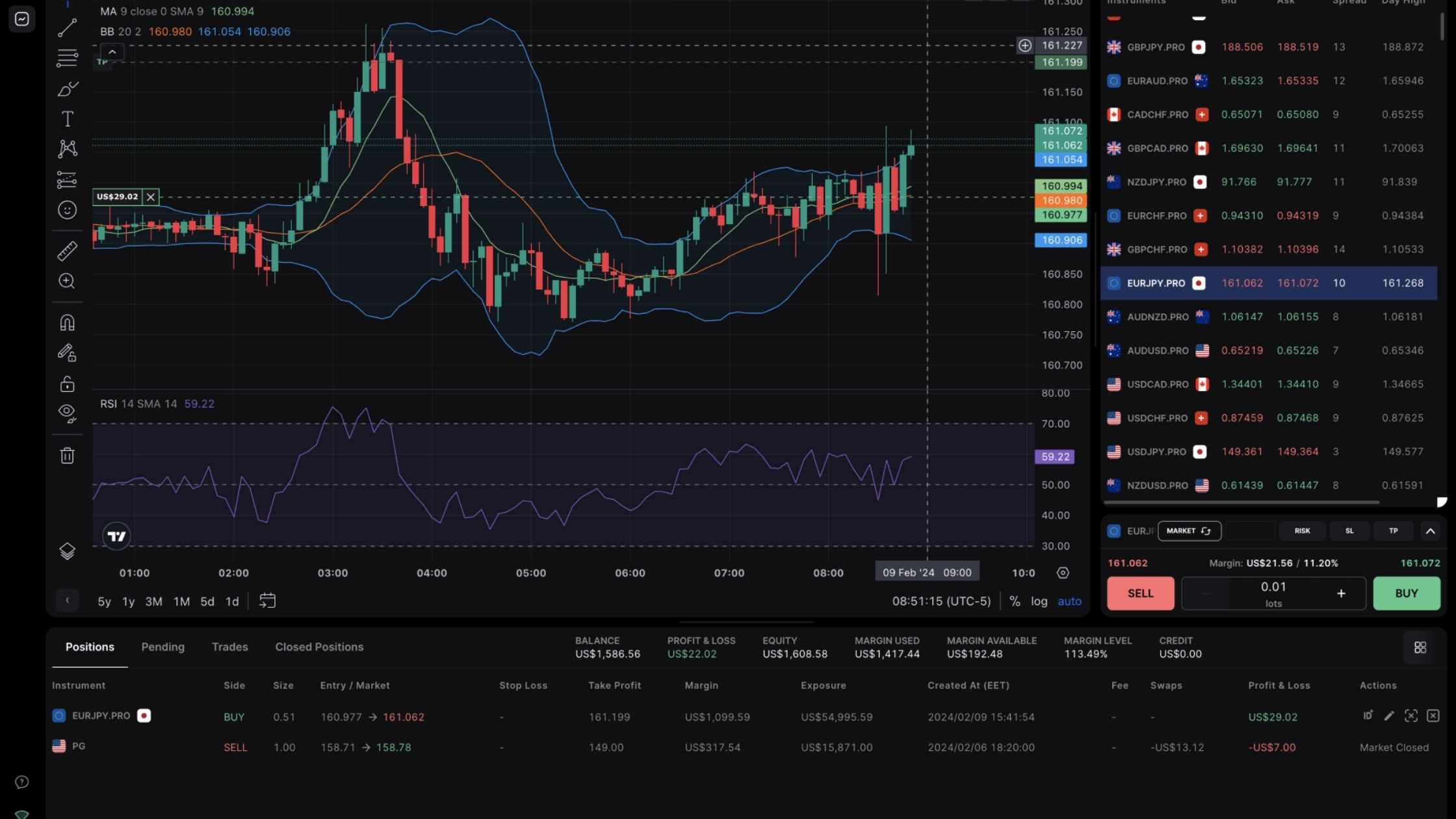Set chart range to 5y
The image size is (1456, 819).
[x=104, y=601]
